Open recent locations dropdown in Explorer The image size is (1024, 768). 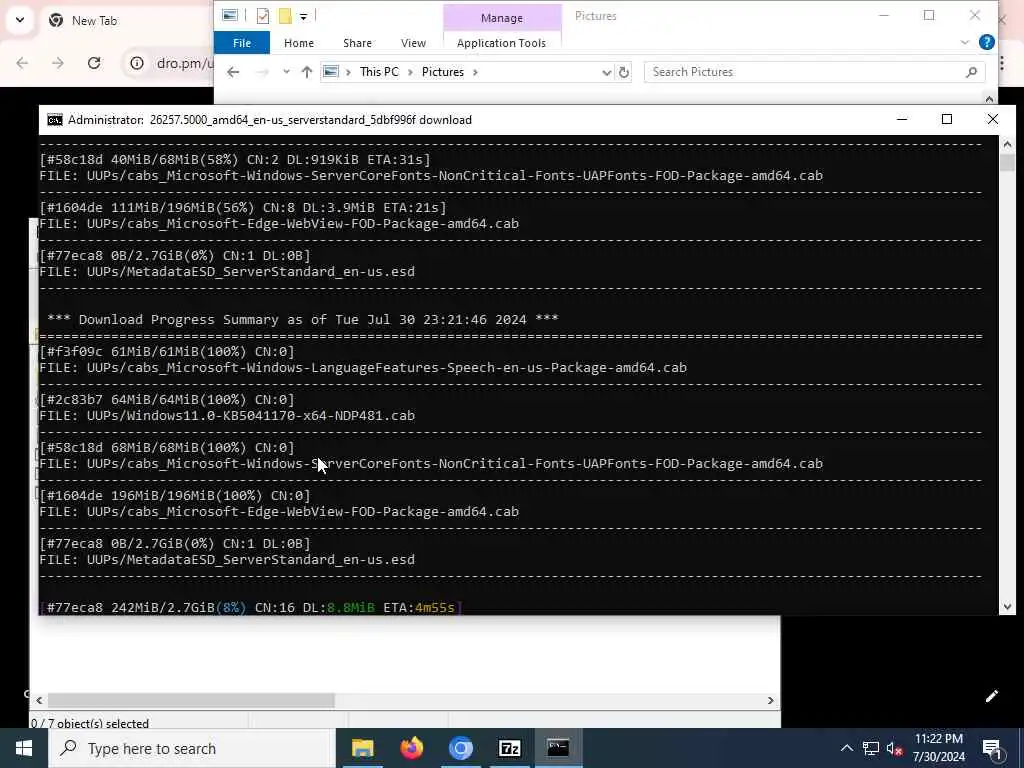286,72
